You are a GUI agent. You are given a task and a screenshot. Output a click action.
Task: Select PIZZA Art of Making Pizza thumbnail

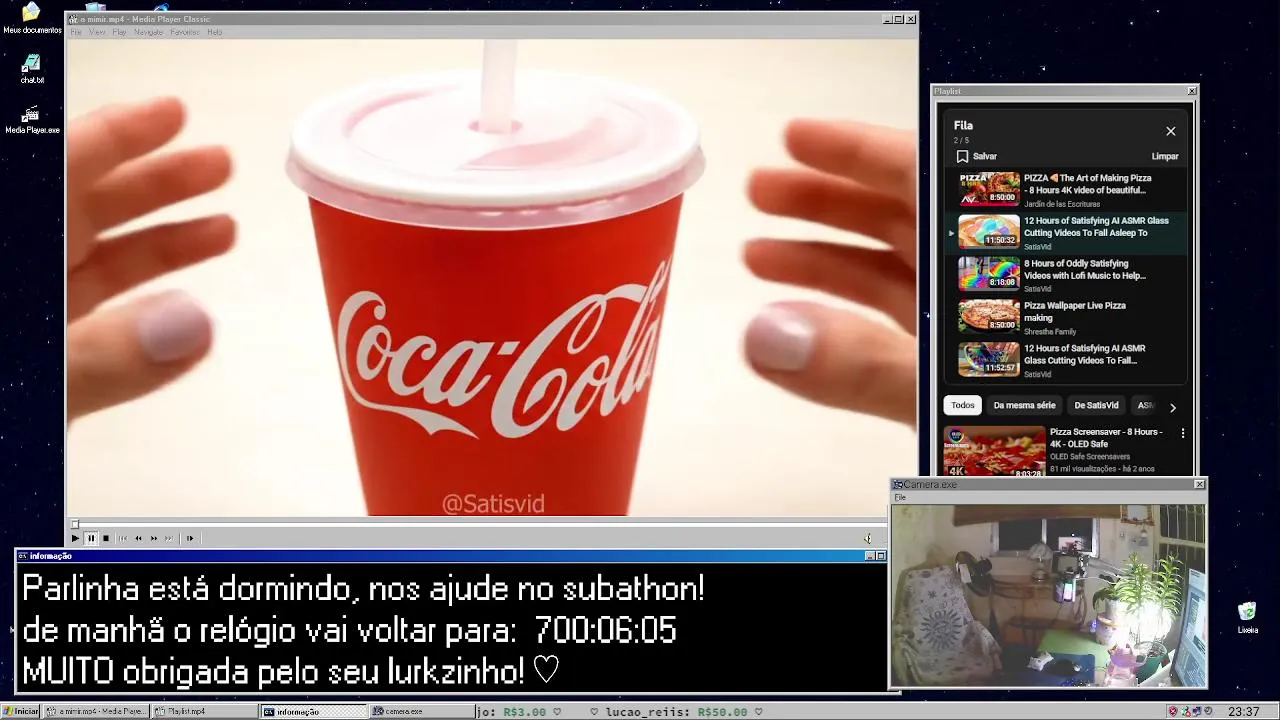(x=989, y=188)
